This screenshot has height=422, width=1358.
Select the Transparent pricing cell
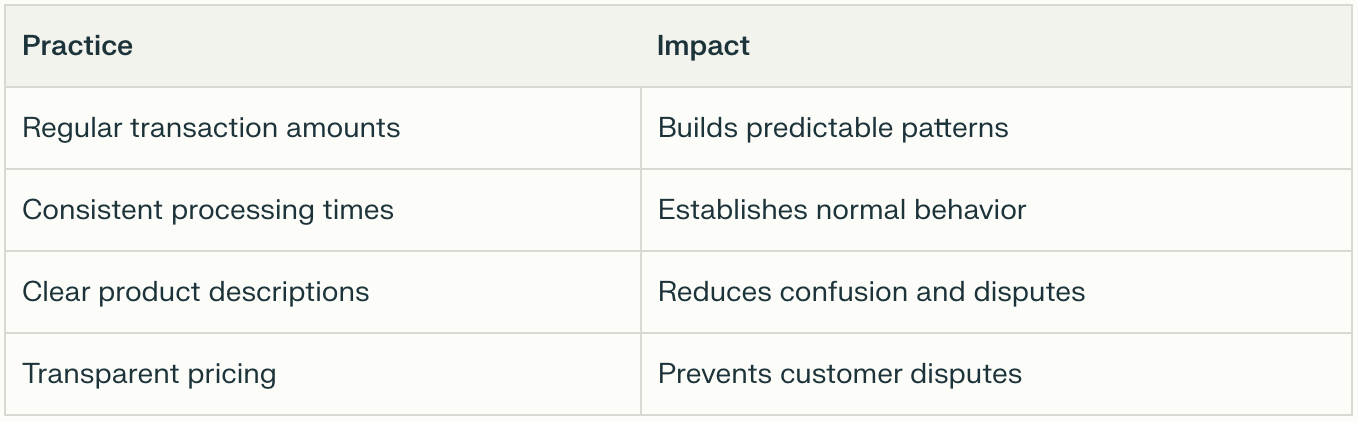pos(149,374)
